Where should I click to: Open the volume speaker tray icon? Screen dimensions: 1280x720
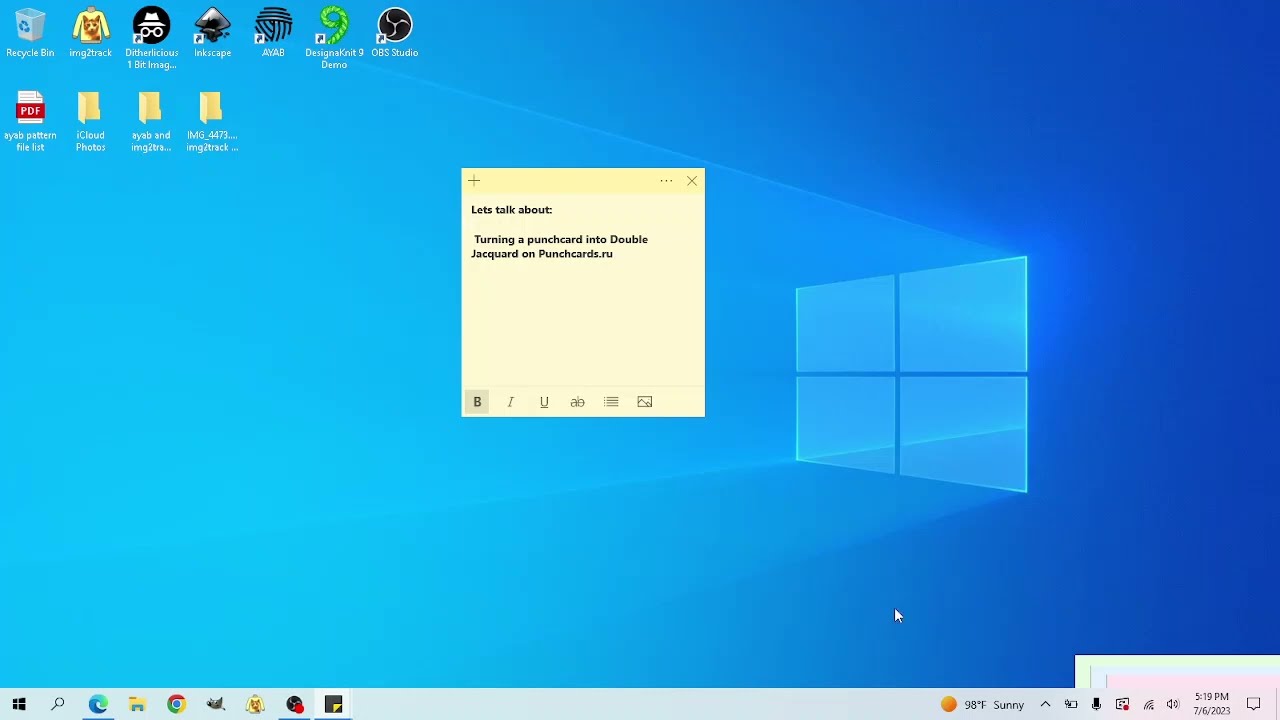coord(1173,705)
